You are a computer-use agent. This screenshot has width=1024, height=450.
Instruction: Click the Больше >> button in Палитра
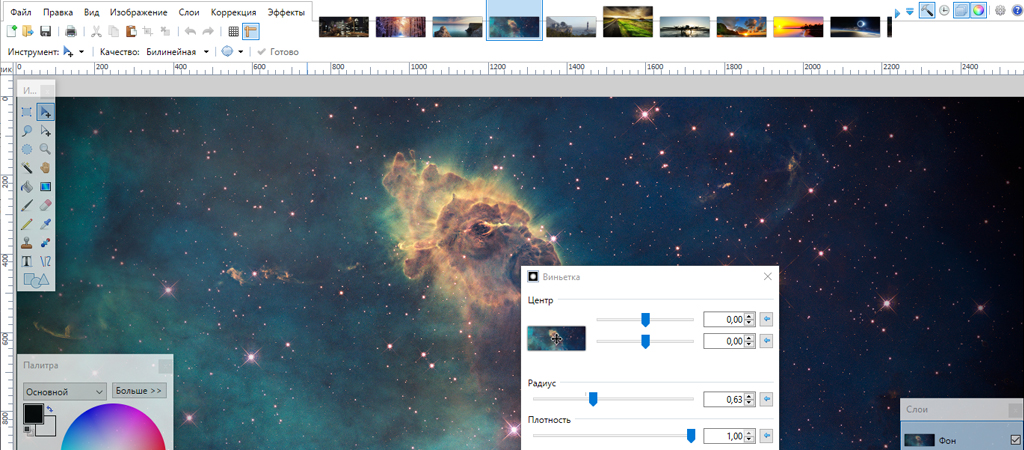tap(138, 391)
